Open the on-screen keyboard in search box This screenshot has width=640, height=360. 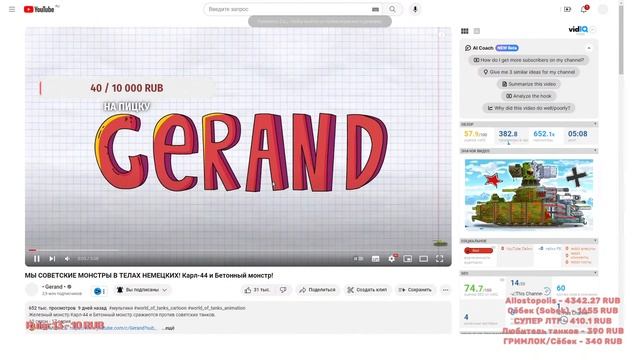point(376,9)
